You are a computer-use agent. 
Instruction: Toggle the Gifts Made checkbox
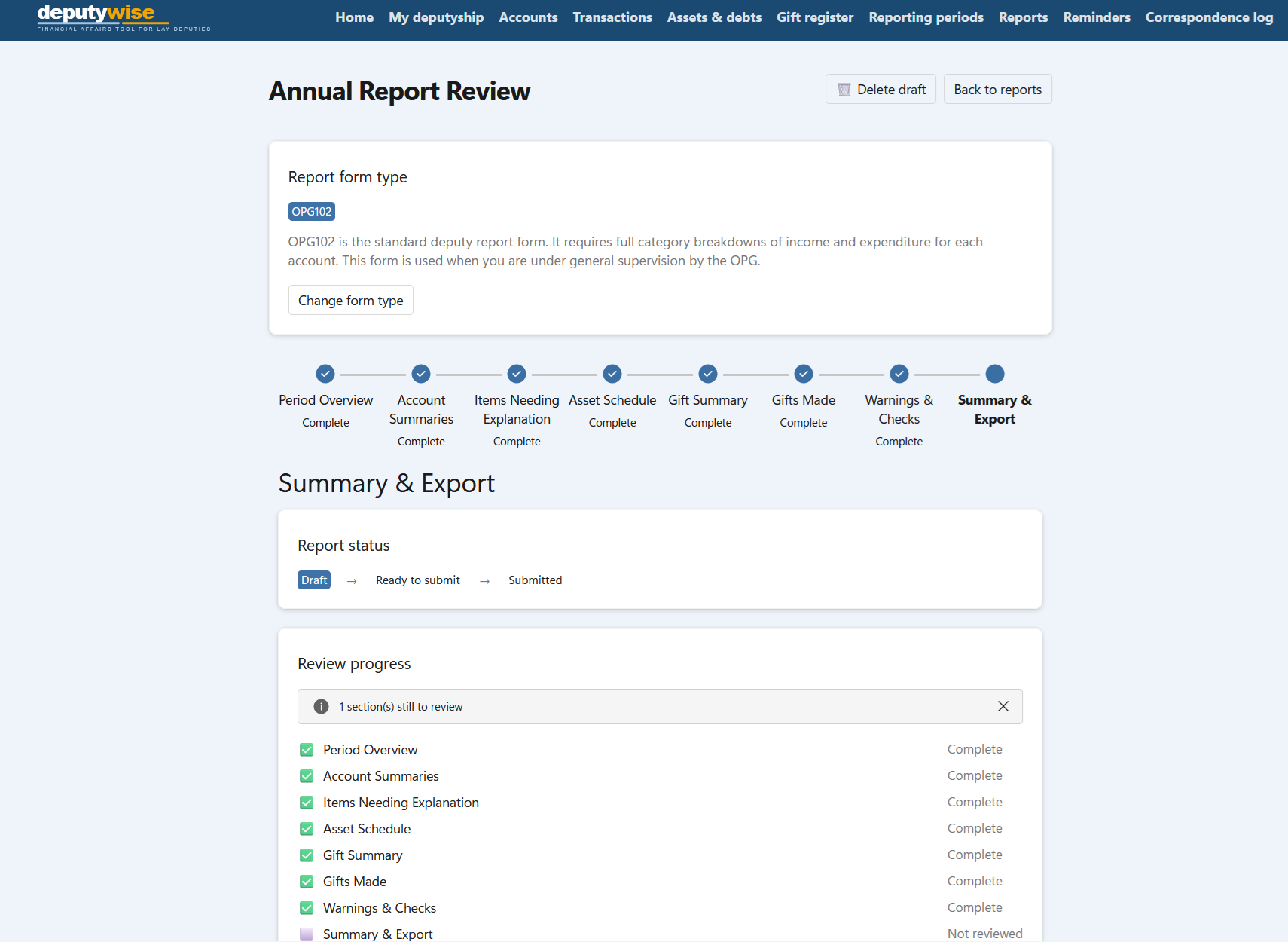click(x=307, y=882)
